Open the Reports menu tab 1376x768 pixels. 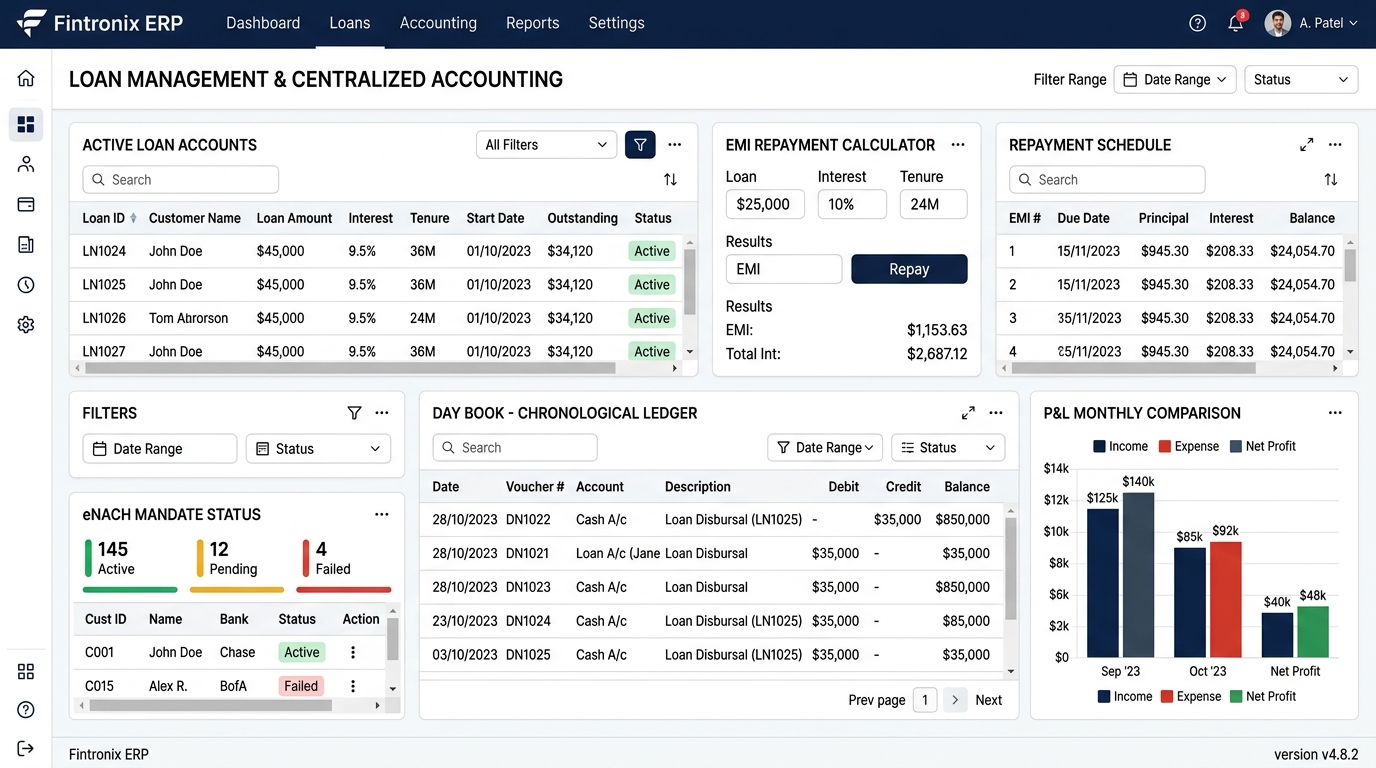click(533, 23)
